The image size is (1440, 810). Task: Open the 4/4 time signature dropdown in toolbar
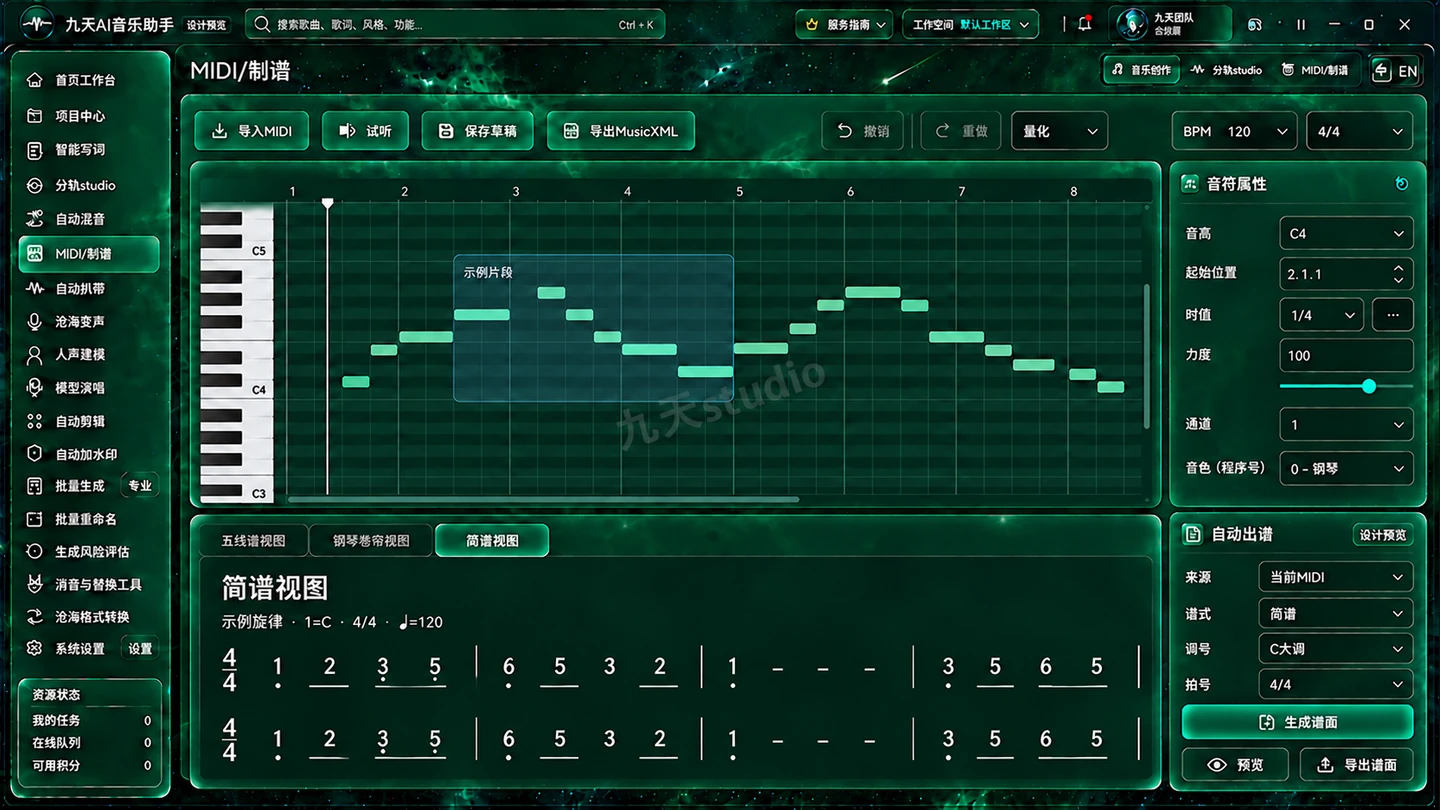[x=1359, y=131]
